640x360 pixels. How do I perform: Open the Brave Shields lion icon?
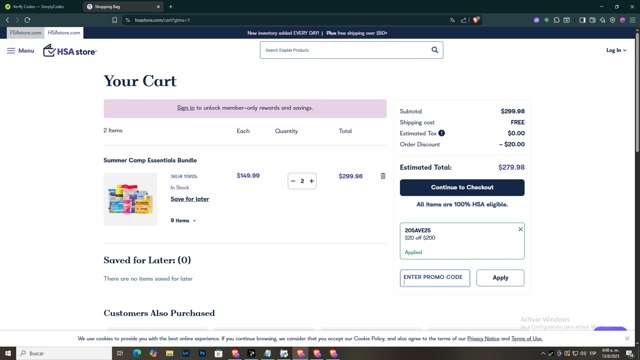click(x=476, y=20)
